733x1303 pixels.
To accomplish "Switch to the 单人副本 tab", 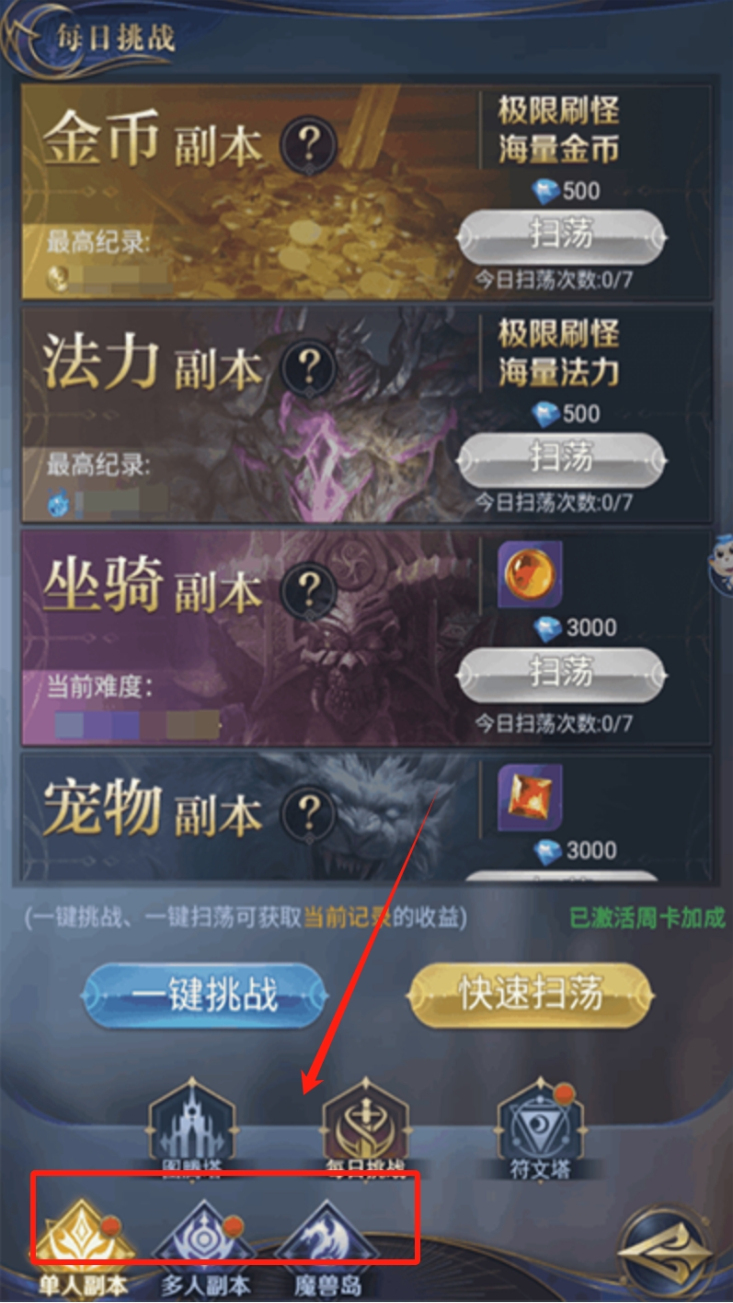I will (x=83, y=1245).
